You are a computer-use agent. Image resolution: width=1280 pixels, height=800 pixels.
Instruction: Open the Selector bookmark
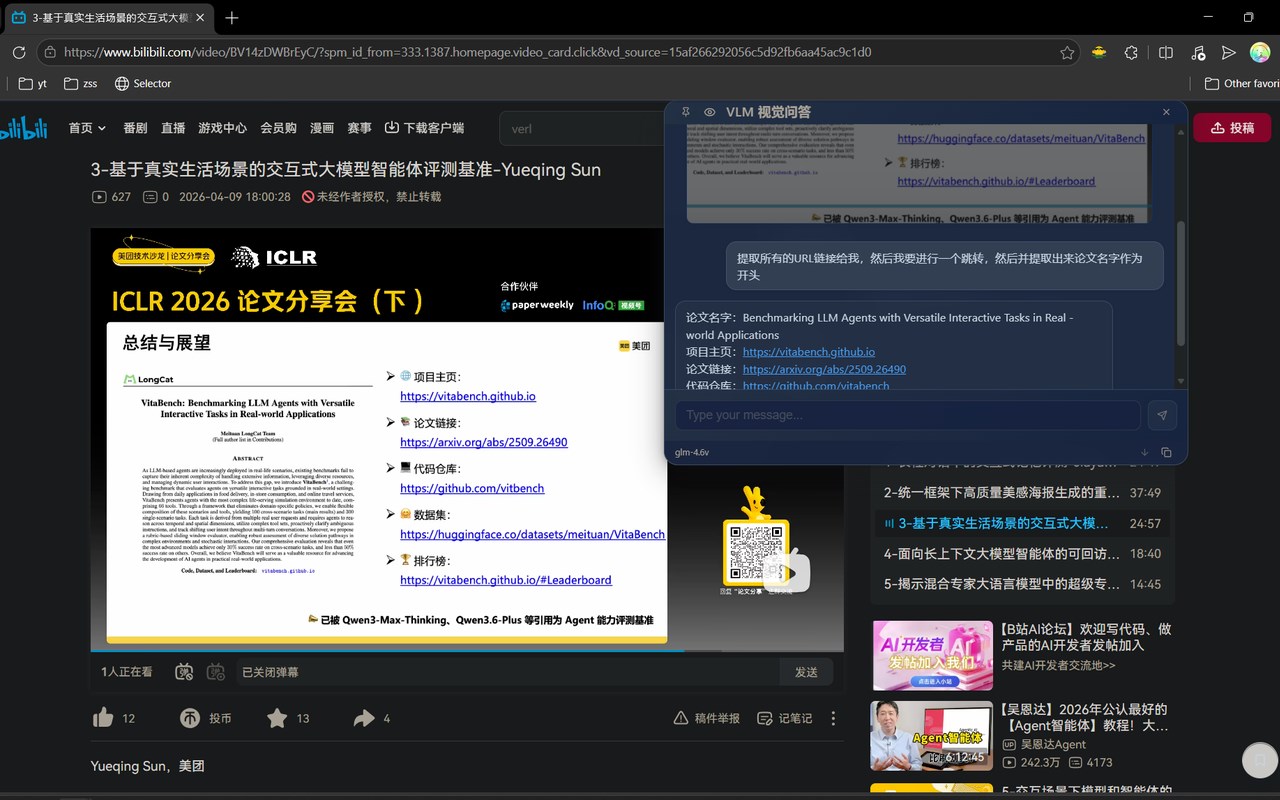143,84
